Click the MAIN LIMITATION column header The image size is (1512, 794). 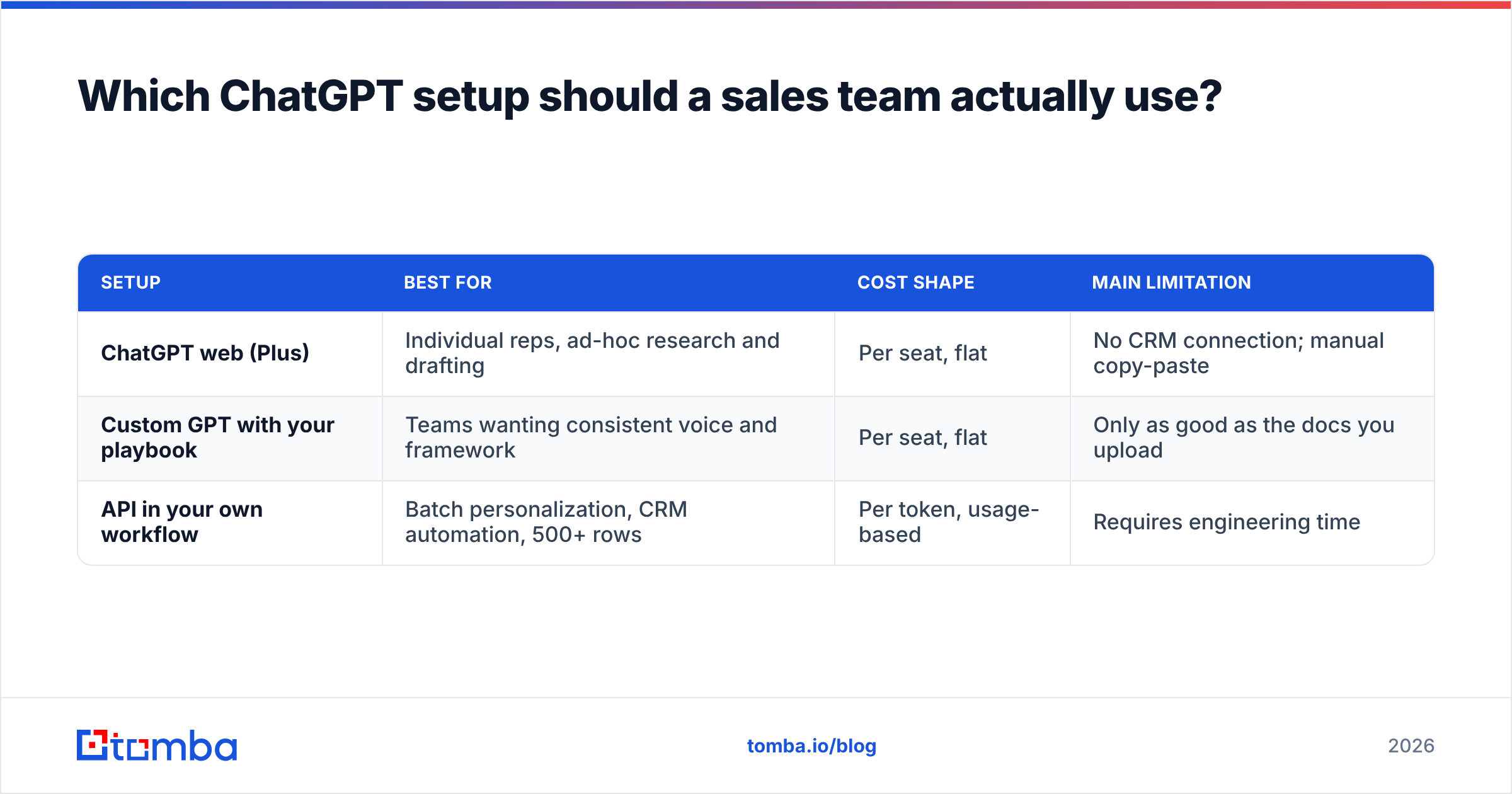pos(1172,282)
